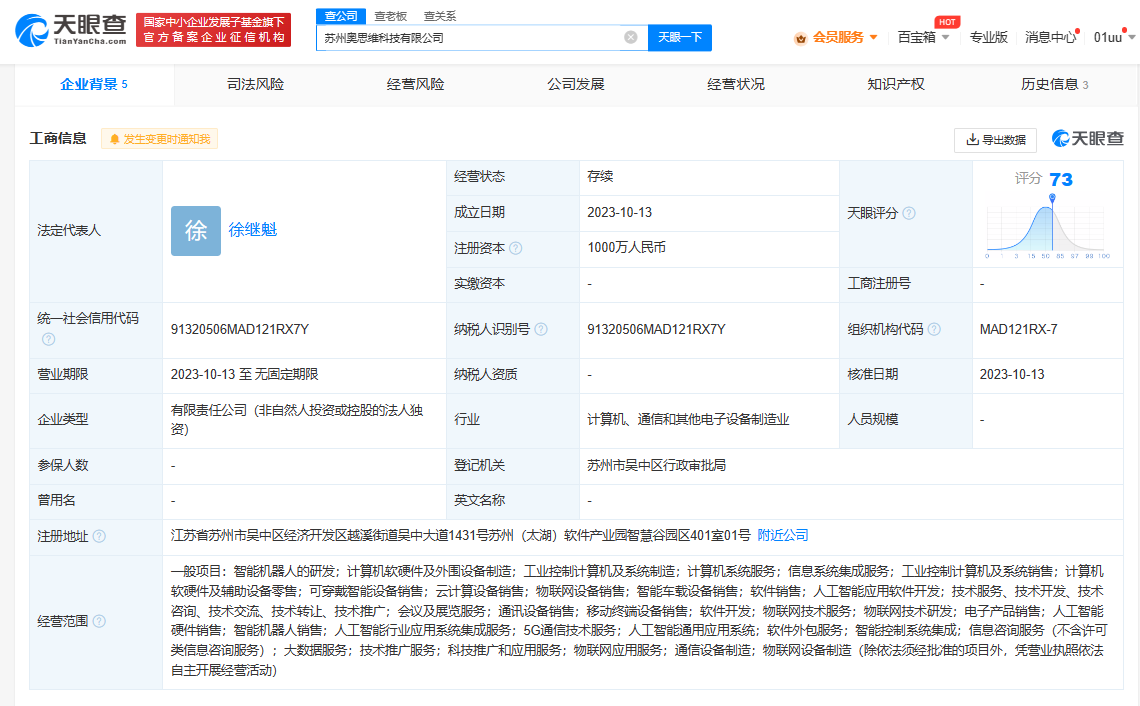
Task: Click the download icon in 导出数据
Action: 972,140
